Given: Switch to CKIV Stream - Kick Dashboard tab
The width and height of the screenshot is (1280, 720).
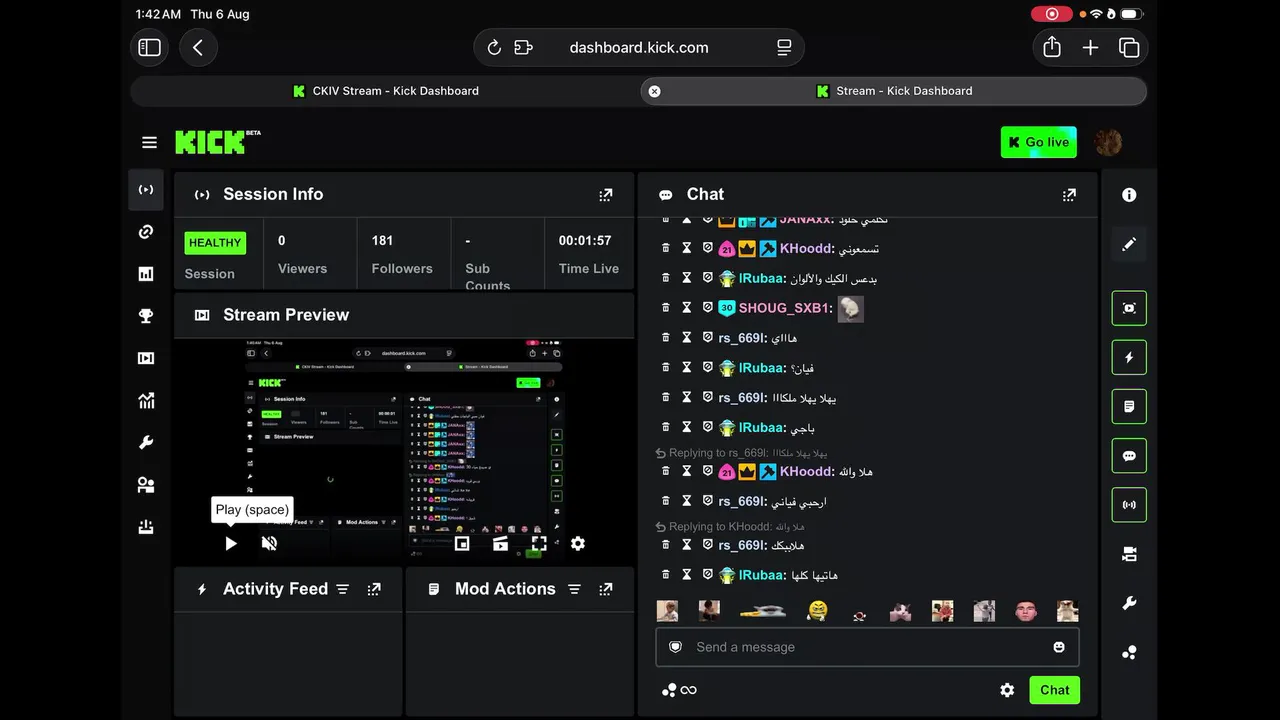Looking at the screenshot, I should click(x=385, y=91).
